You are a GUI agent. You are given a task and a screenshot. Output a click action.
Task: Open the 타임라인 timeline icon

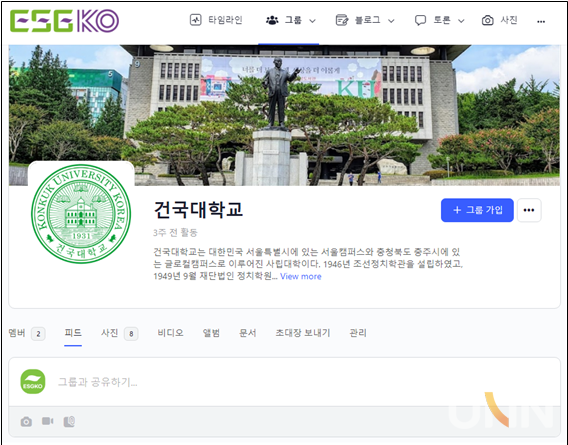pos(196,20)
